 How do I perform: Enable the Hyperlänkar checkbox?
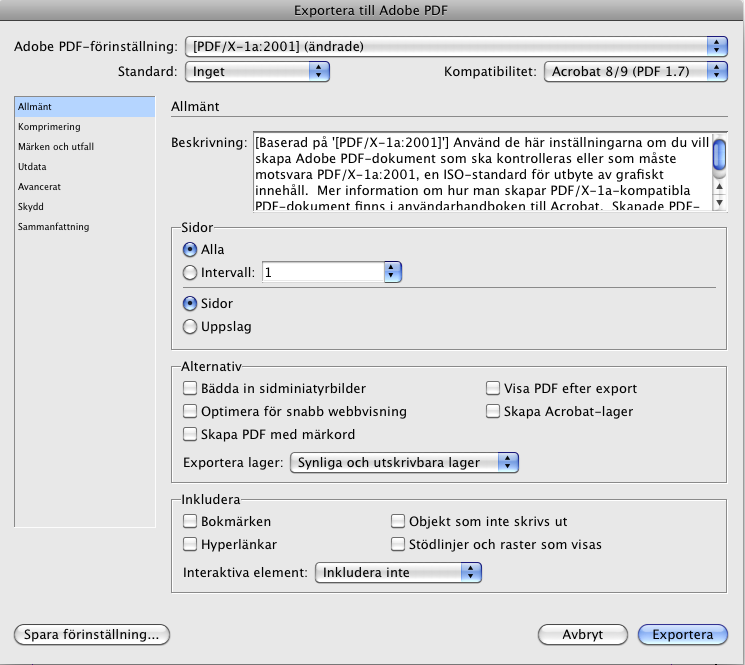[x=190, y=544]
